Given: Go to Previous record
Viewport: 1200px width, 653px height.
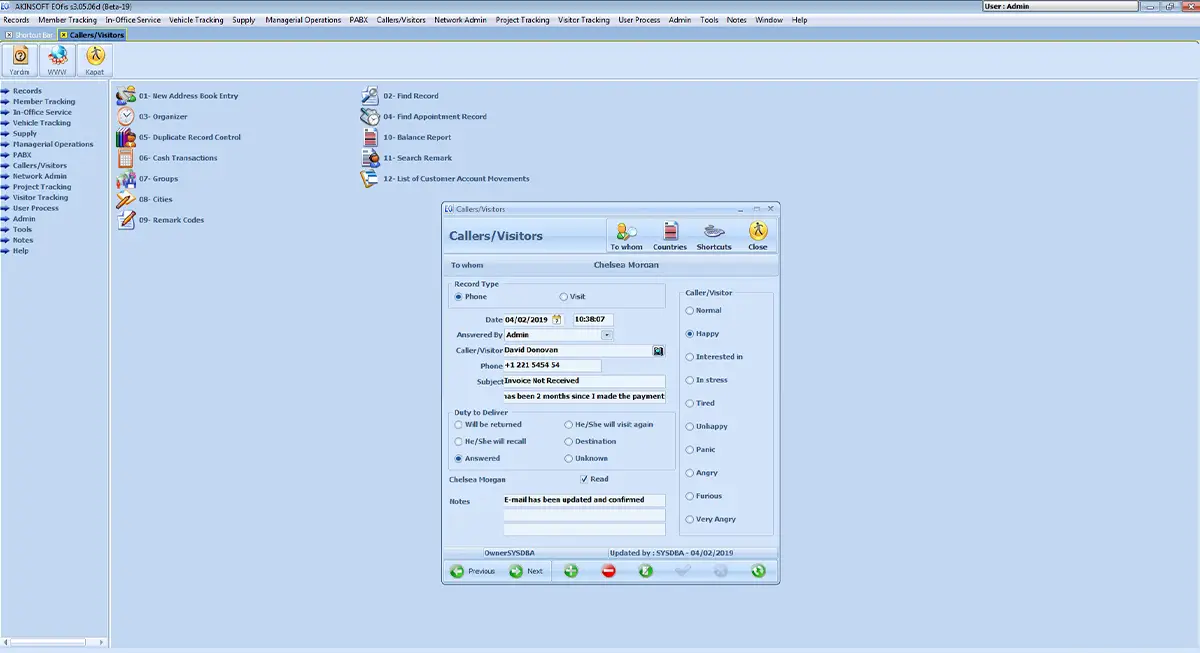Looking at the screenshot, I should pos(472,571).
